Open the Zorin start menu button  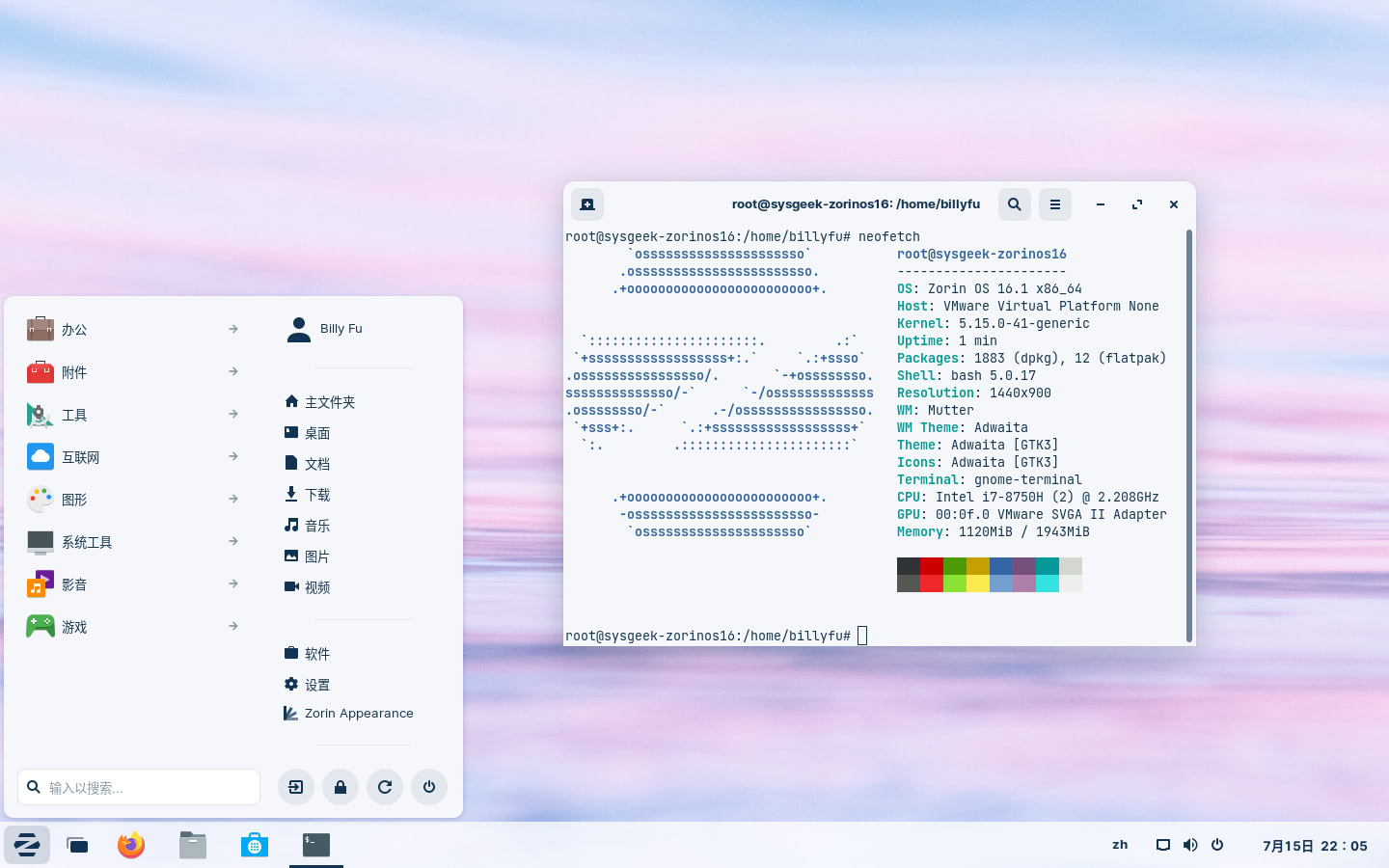click(x=27, y=845)
